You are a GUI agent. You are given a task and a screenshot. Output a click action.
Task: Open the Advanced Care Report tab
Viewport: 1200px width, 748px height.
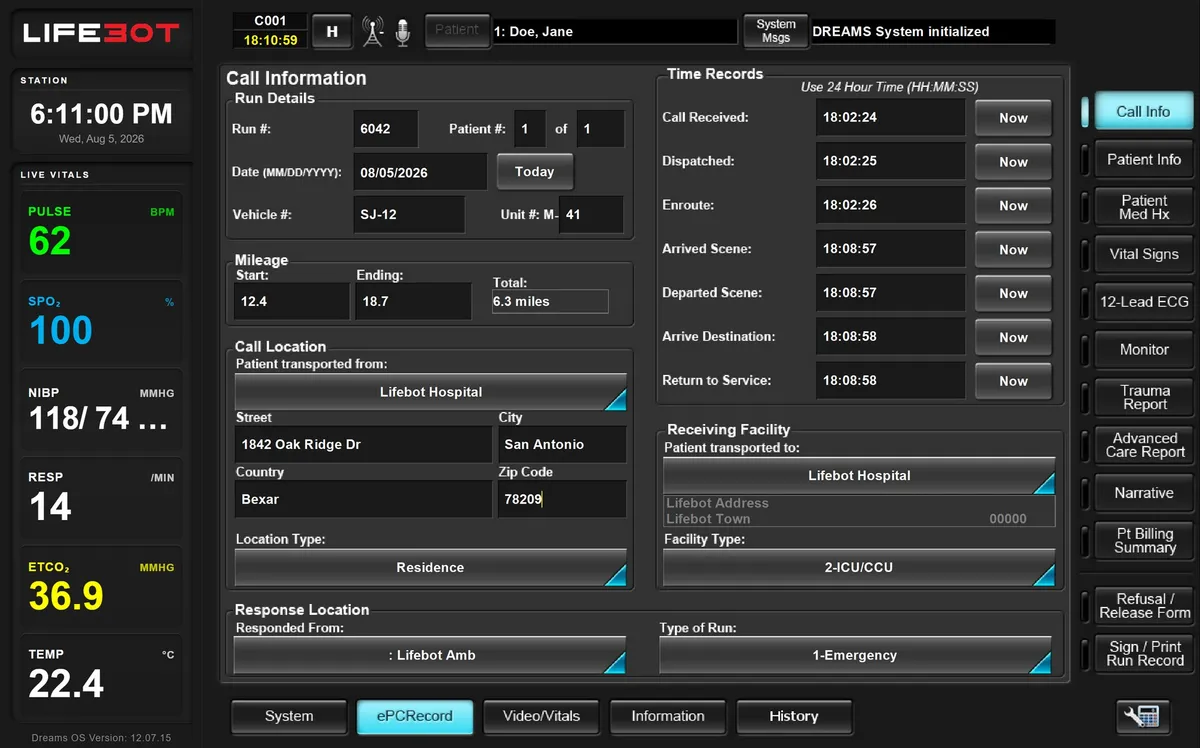point(1144,445)
